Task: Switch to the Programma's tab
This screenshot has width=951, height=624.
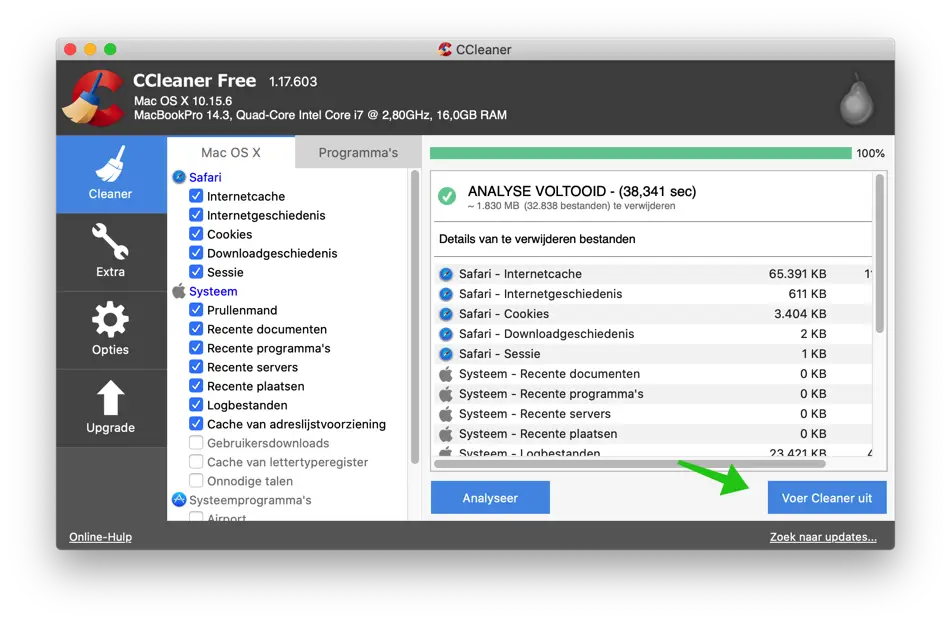Action: pos(358,152)
